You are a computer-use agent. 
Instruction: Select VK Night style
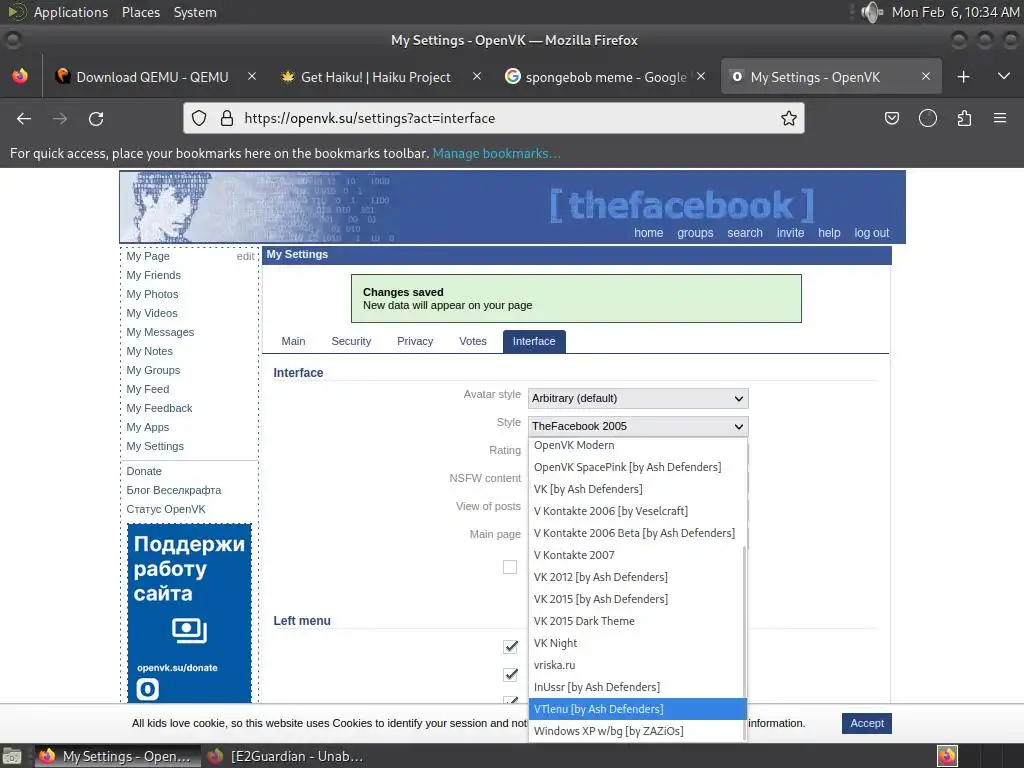(635, 643)
